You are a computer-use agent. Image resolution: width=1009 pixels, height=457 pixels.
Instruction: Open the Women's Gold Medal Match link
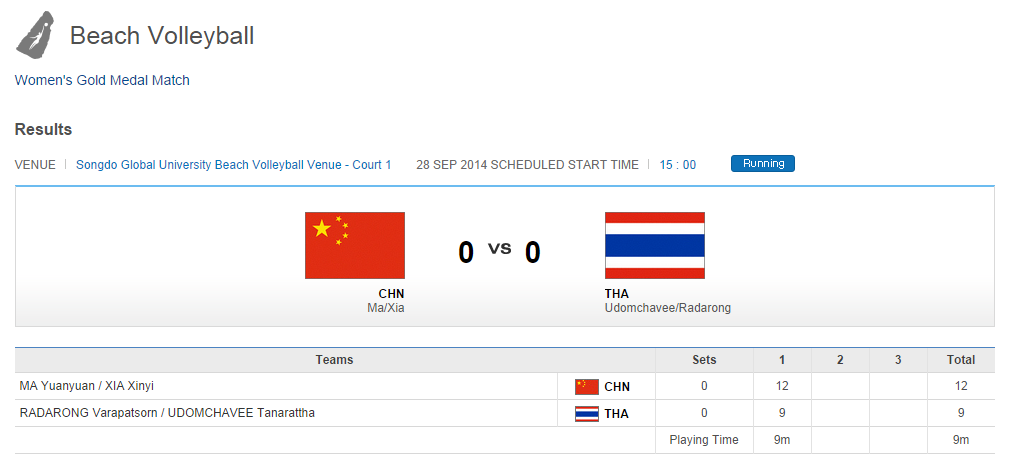102,80
